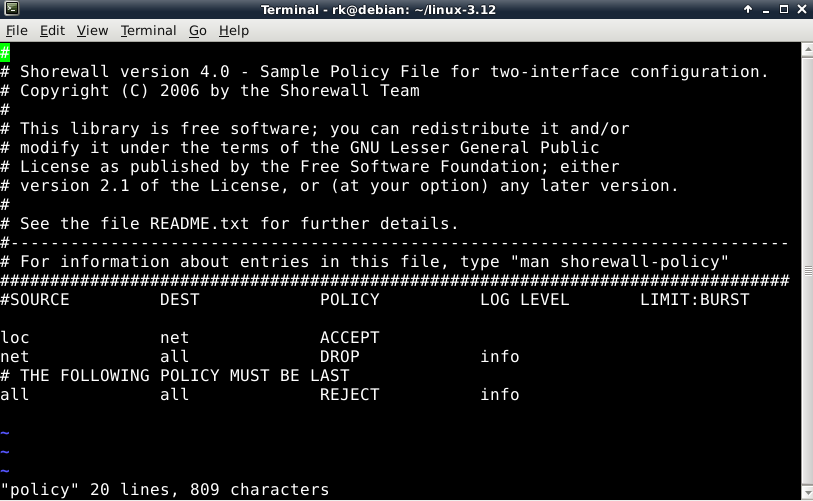The height and width of the screenshot is (501, 813).
Task: Click the LOG LEVEL column header
Action: tap(525, 300)
